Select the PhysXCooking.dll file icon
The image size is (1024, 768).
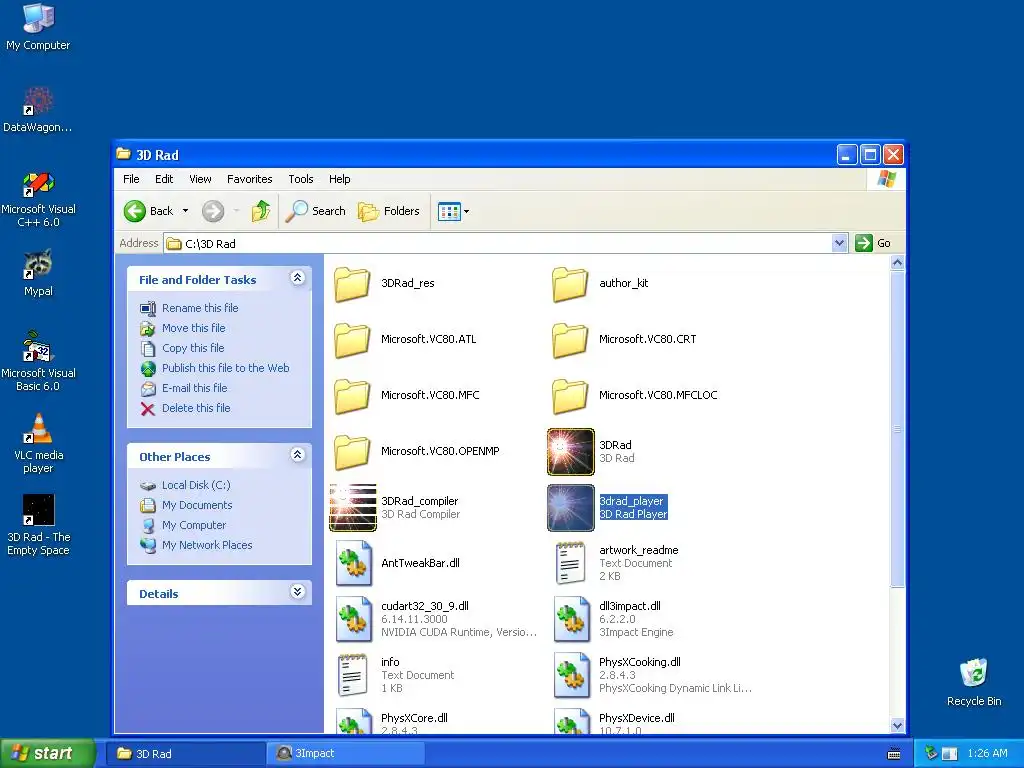[x=571, y=675]
